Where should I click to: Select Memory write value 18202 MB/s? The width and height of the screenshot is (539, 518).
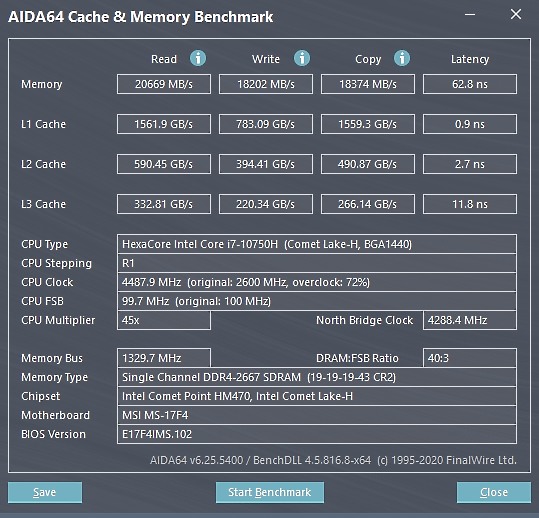coord(266,84)
